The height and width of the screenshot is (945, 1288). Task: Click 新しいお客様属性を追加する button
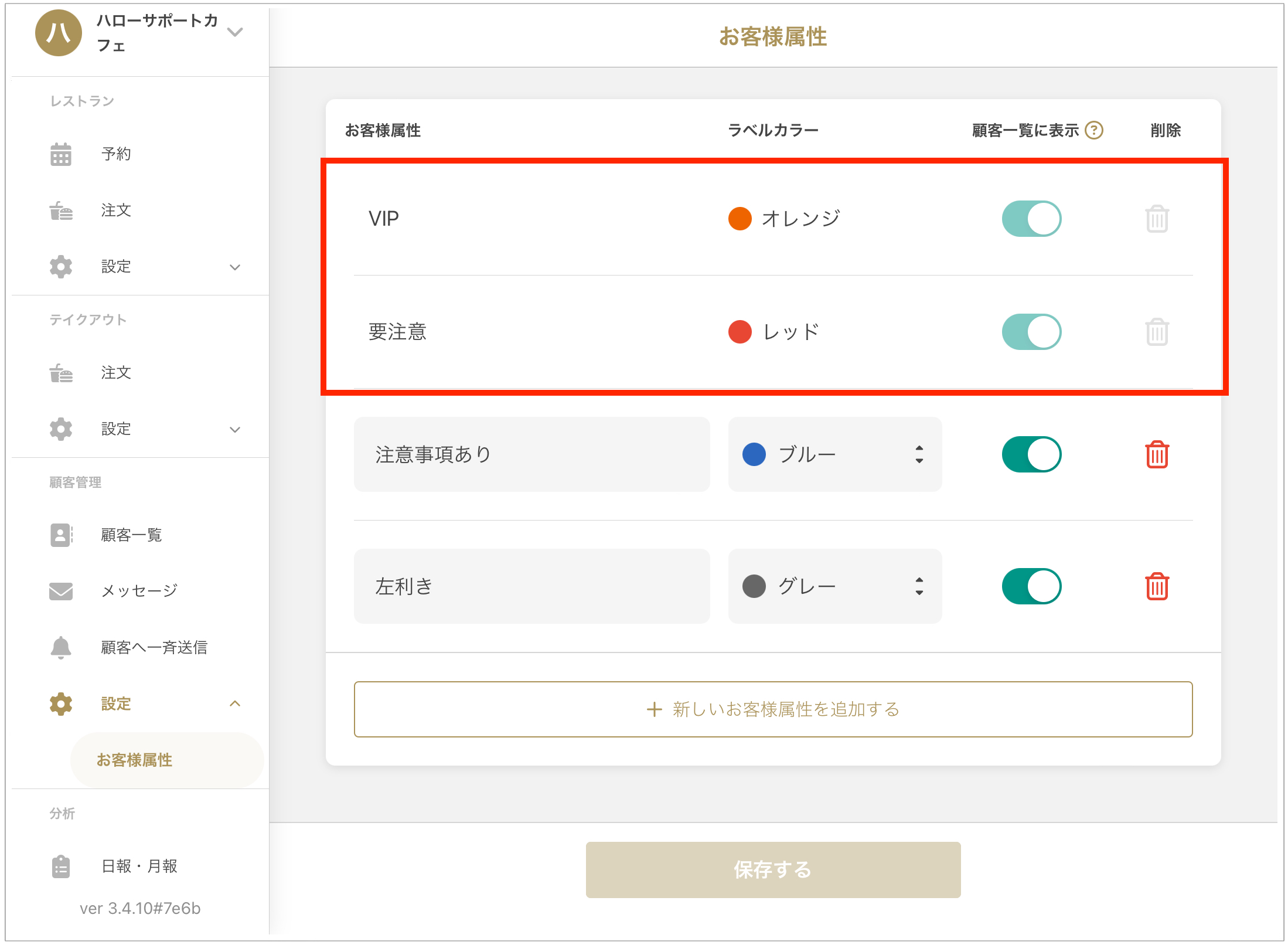point(773,709)
